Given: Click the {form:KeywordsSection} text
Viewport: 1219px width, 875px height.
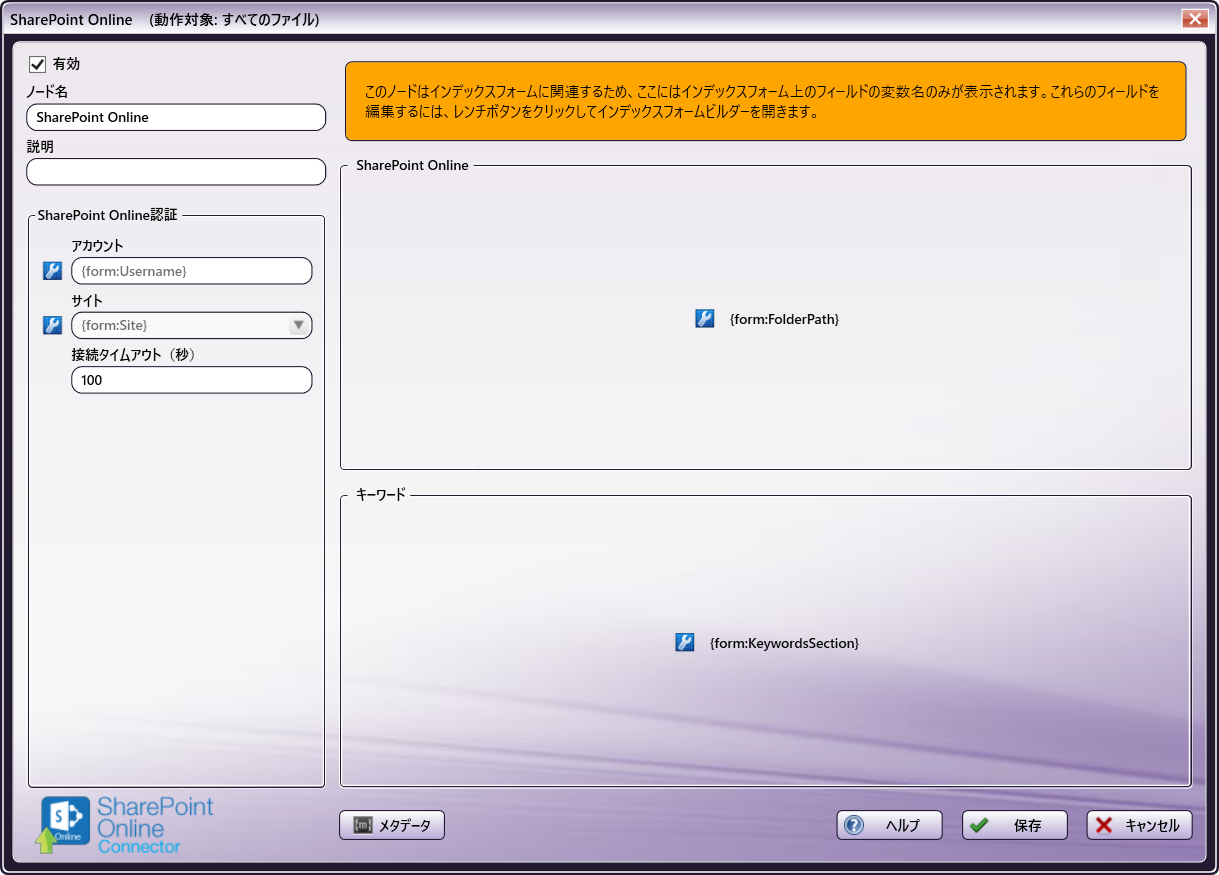Looking at the screenshot, I should pyautogui.click(x=784, y=643).
